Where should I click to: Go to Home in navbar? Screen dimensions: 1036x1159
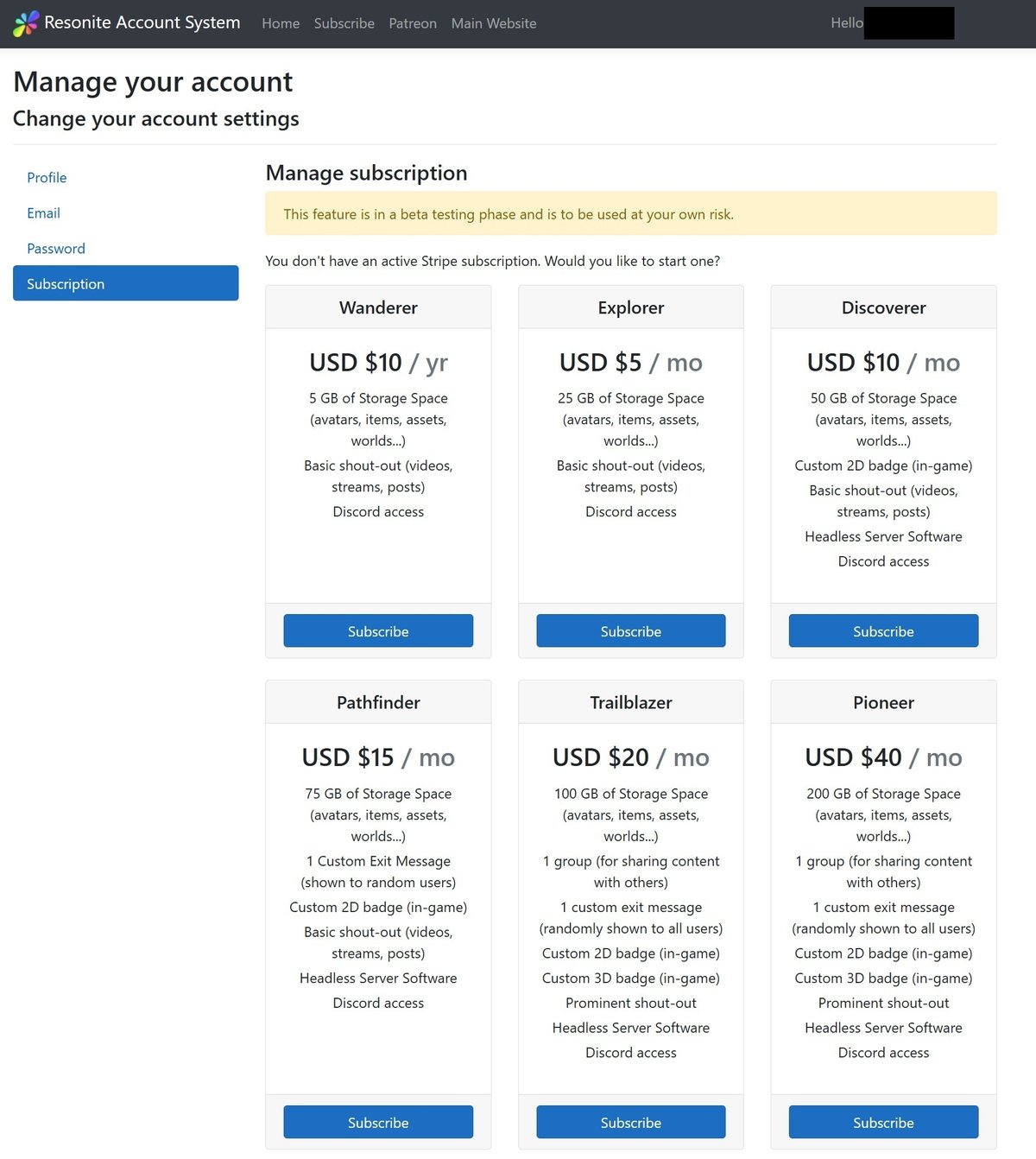pos(281,23)
